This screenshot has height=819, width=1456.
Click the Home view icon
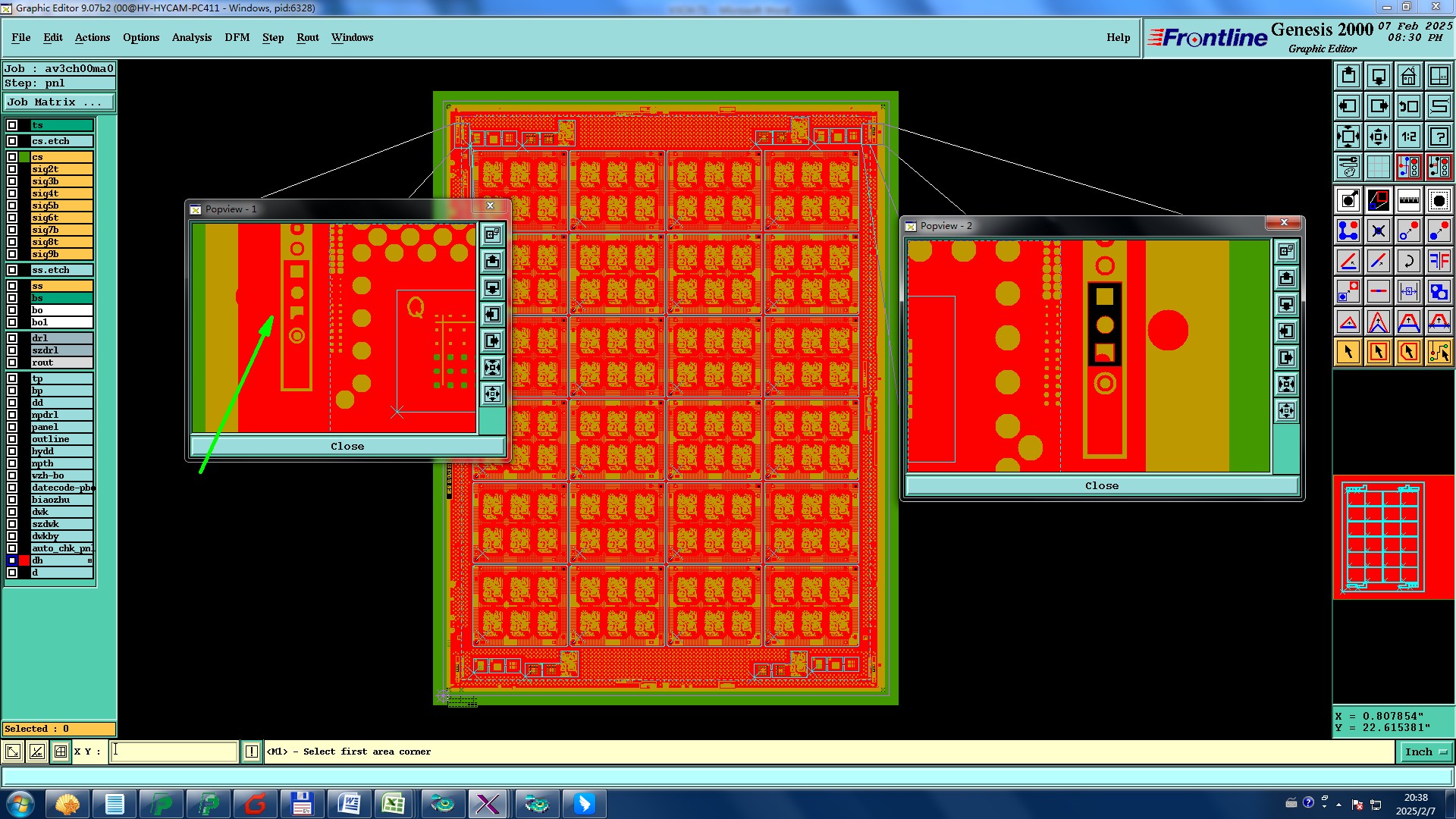(x=1408, y=76)
